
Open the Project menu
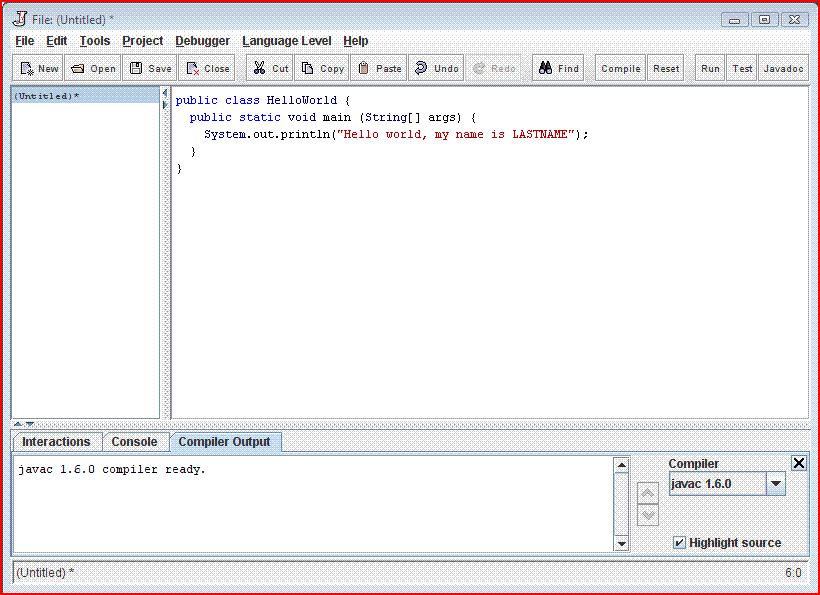click(x=143, y=41)
